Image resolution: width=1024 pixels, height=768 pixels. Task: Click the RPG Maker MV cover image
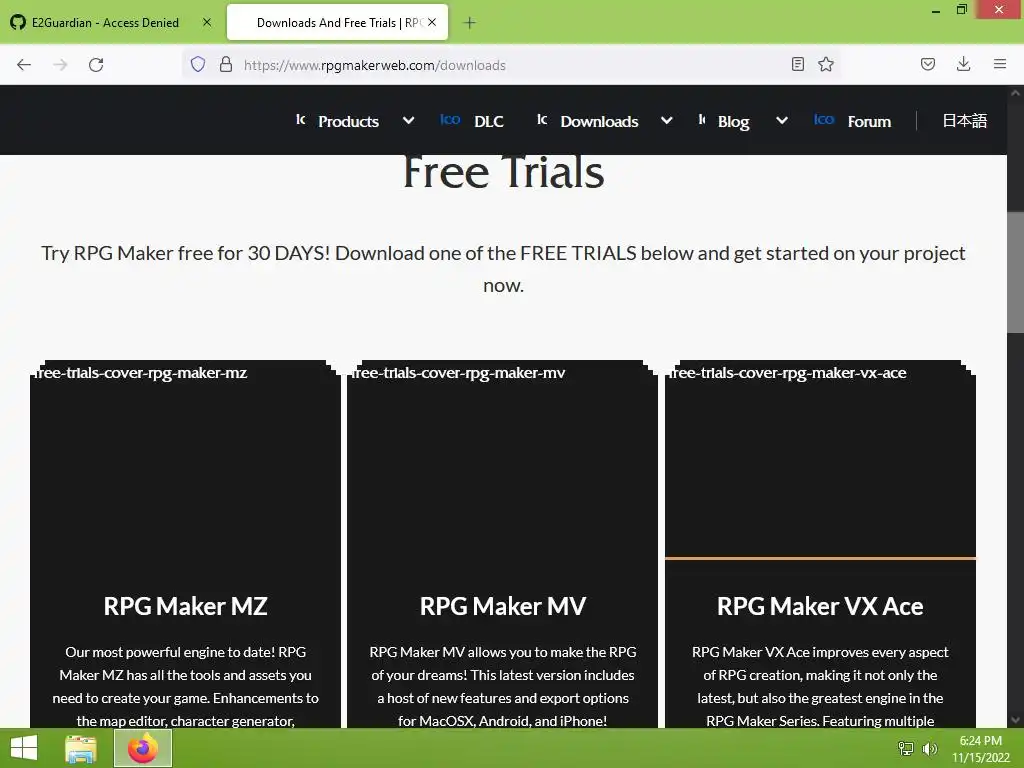502,459
